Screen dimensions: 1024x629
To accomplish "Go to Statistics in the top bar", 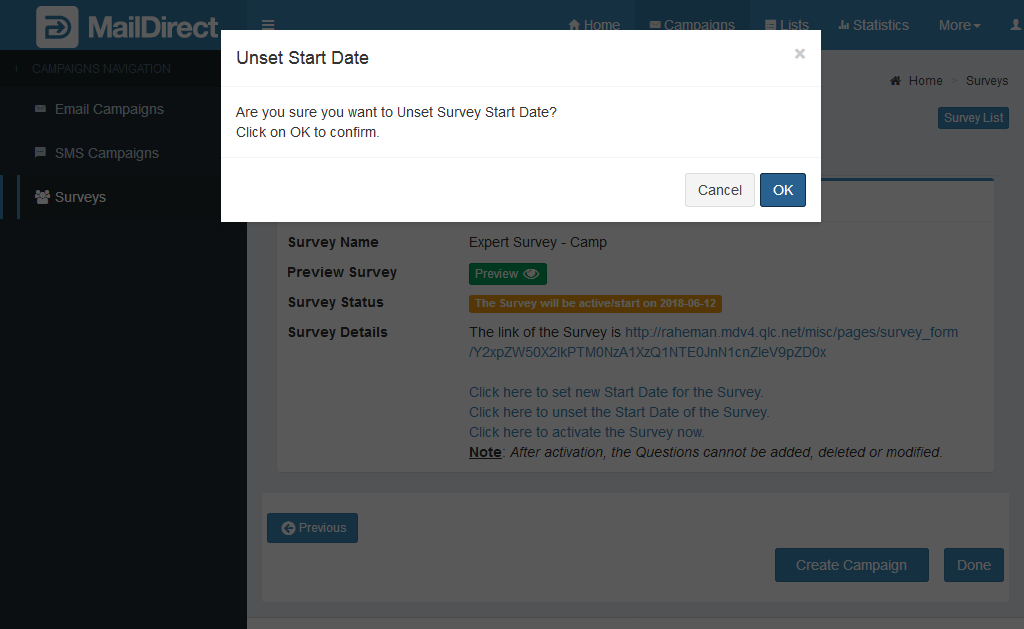I will tap(873, 25).
